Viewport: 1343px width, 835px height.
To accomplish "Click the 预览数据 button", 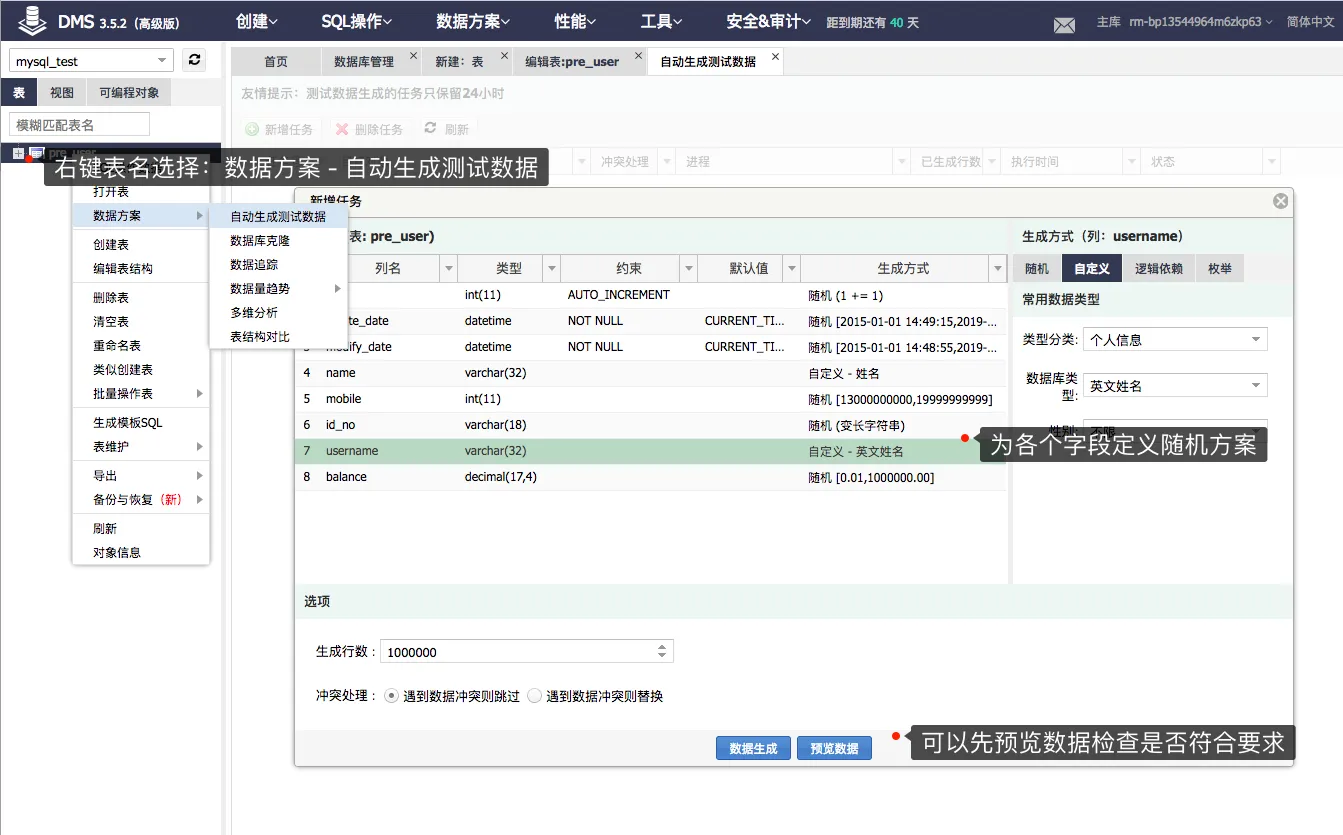I will coord(834,748).
